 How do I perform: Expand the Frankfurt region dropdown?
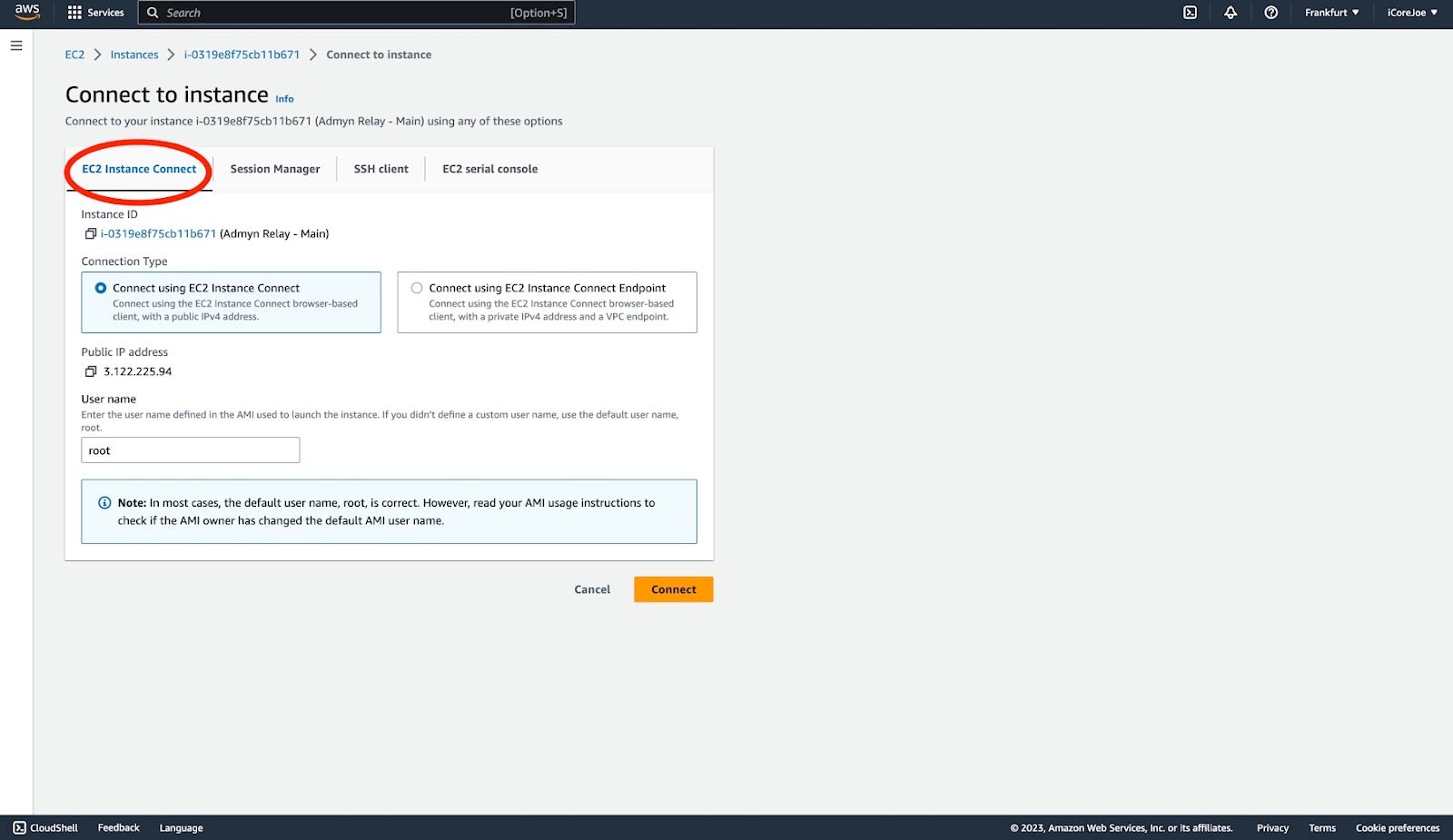point(1332,13)
